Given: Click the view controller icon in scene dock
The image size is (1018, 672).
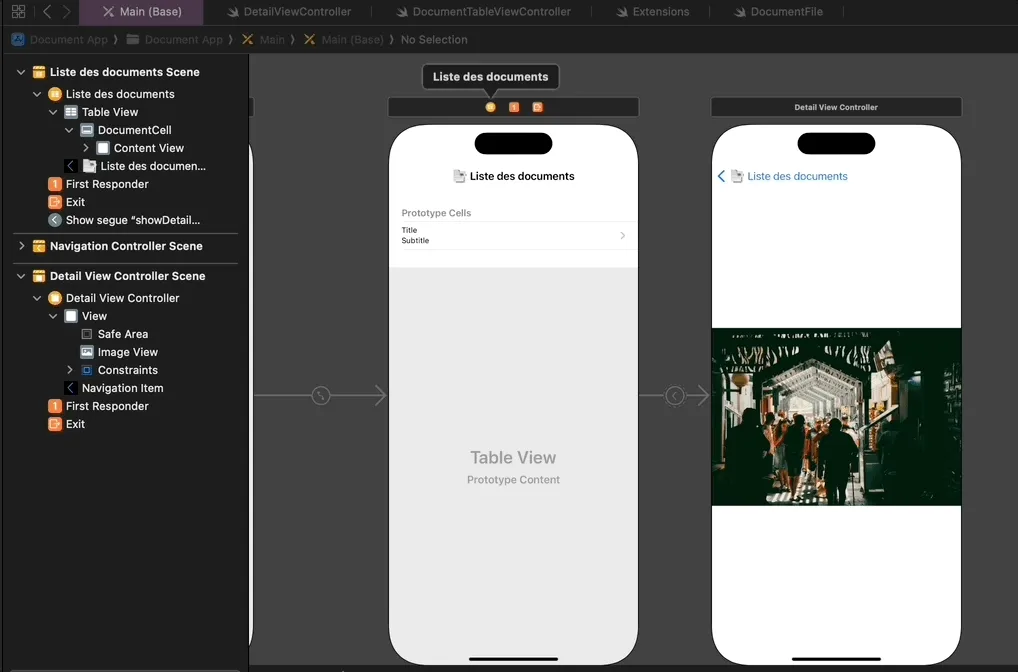Looking at the screenshot, I should (490, 107).
